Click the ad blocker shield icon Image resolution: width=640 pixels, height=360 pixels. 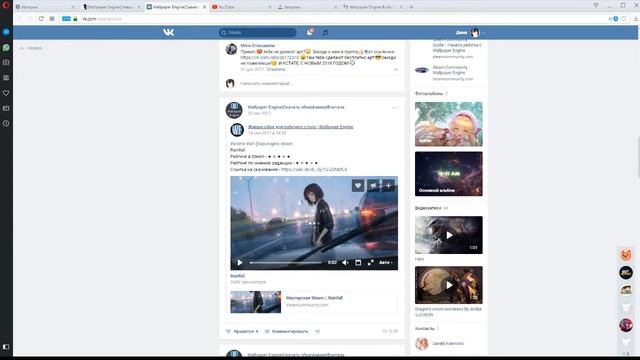[x=616, y=19]
